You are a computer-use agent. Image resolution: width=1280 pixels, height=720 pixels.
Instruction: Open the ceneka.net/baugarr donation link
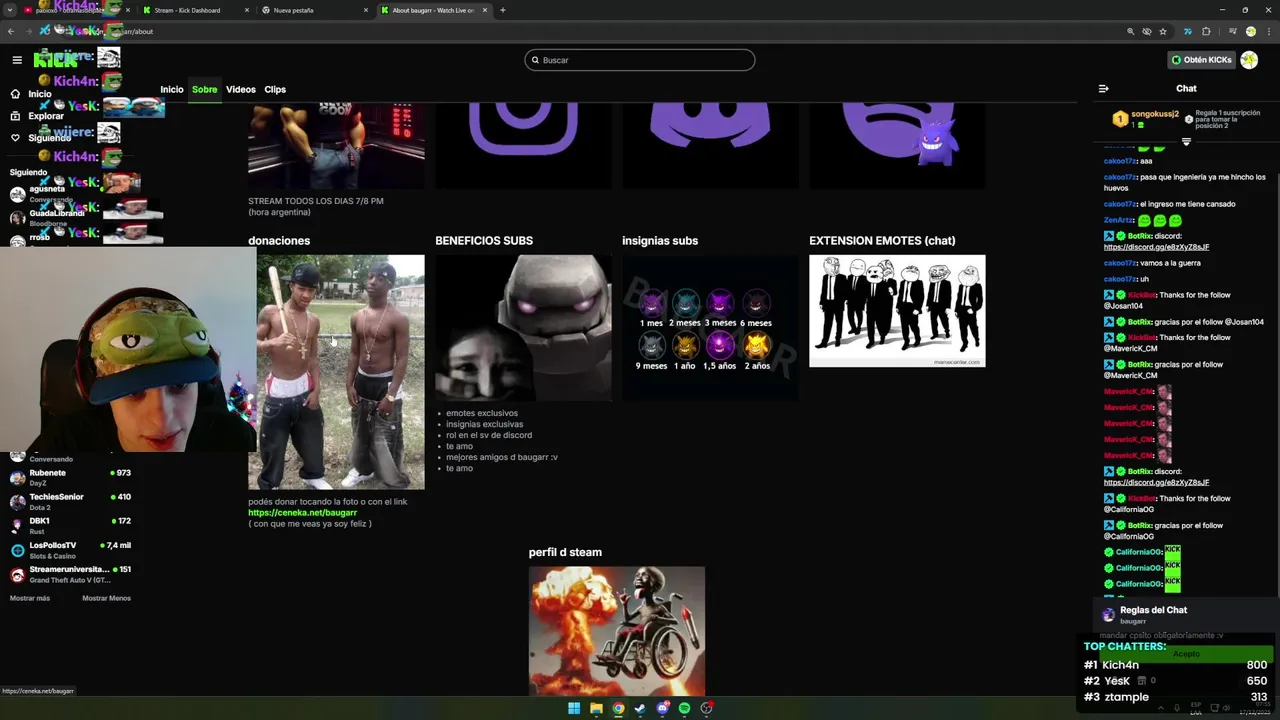click(x=302, y=513)
